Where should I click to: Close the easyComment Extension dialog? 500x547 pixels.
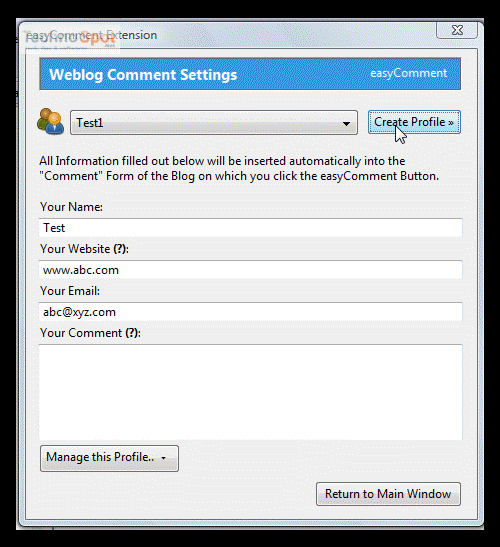[x=457, y=30]
